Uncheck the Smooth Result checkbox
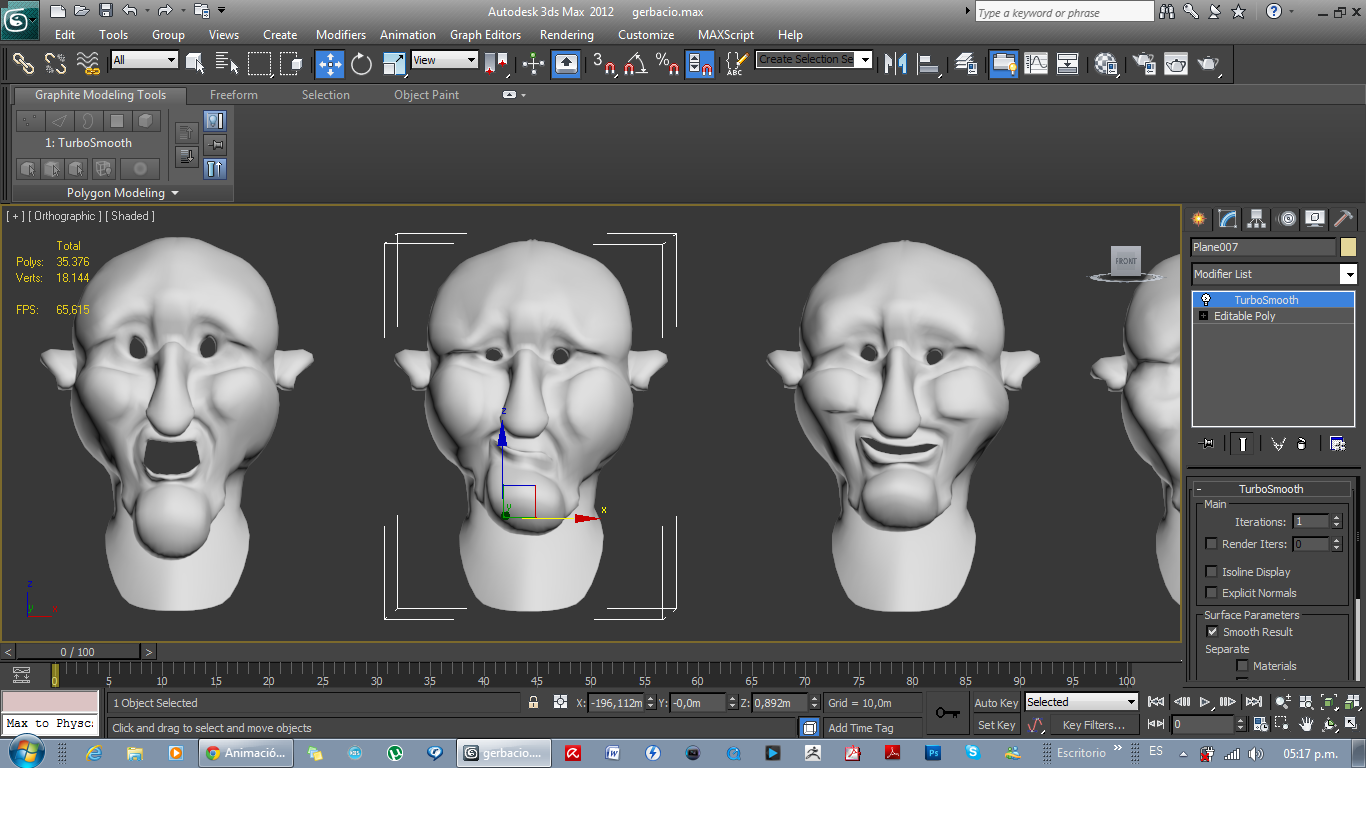Image resolution: width=1366 pixels, height=822 pixels. 1212,632
